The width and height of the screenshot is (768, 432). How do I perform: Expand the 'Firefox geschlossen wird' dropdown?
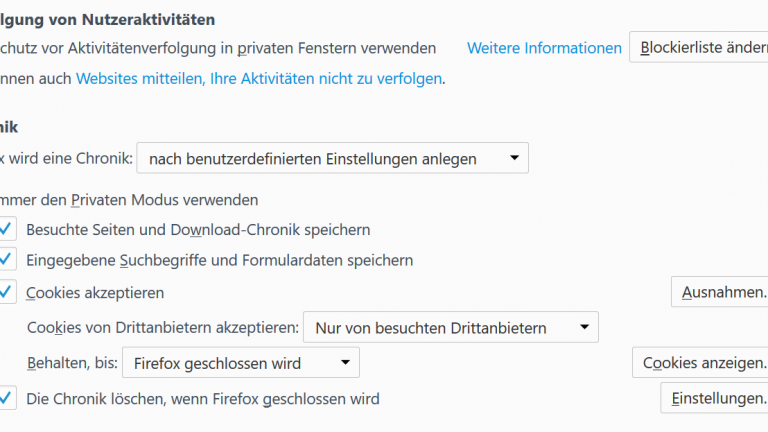[x=240, y=363]
